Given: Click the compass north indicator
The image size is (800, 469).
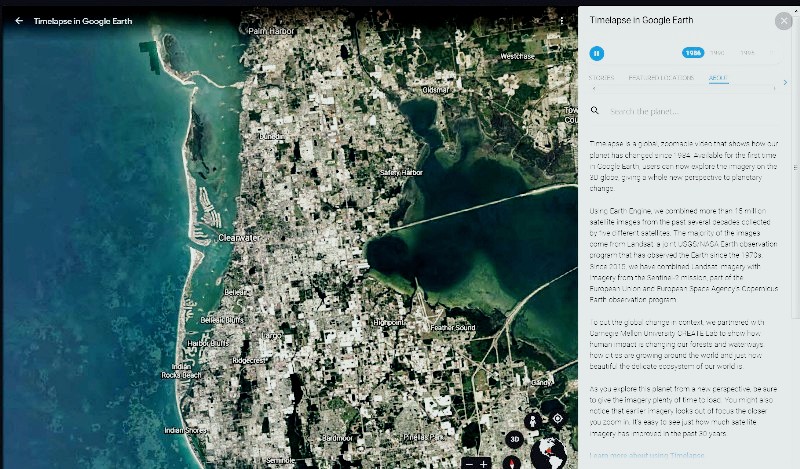Looking at the screenshot, I should pos(512,462).
